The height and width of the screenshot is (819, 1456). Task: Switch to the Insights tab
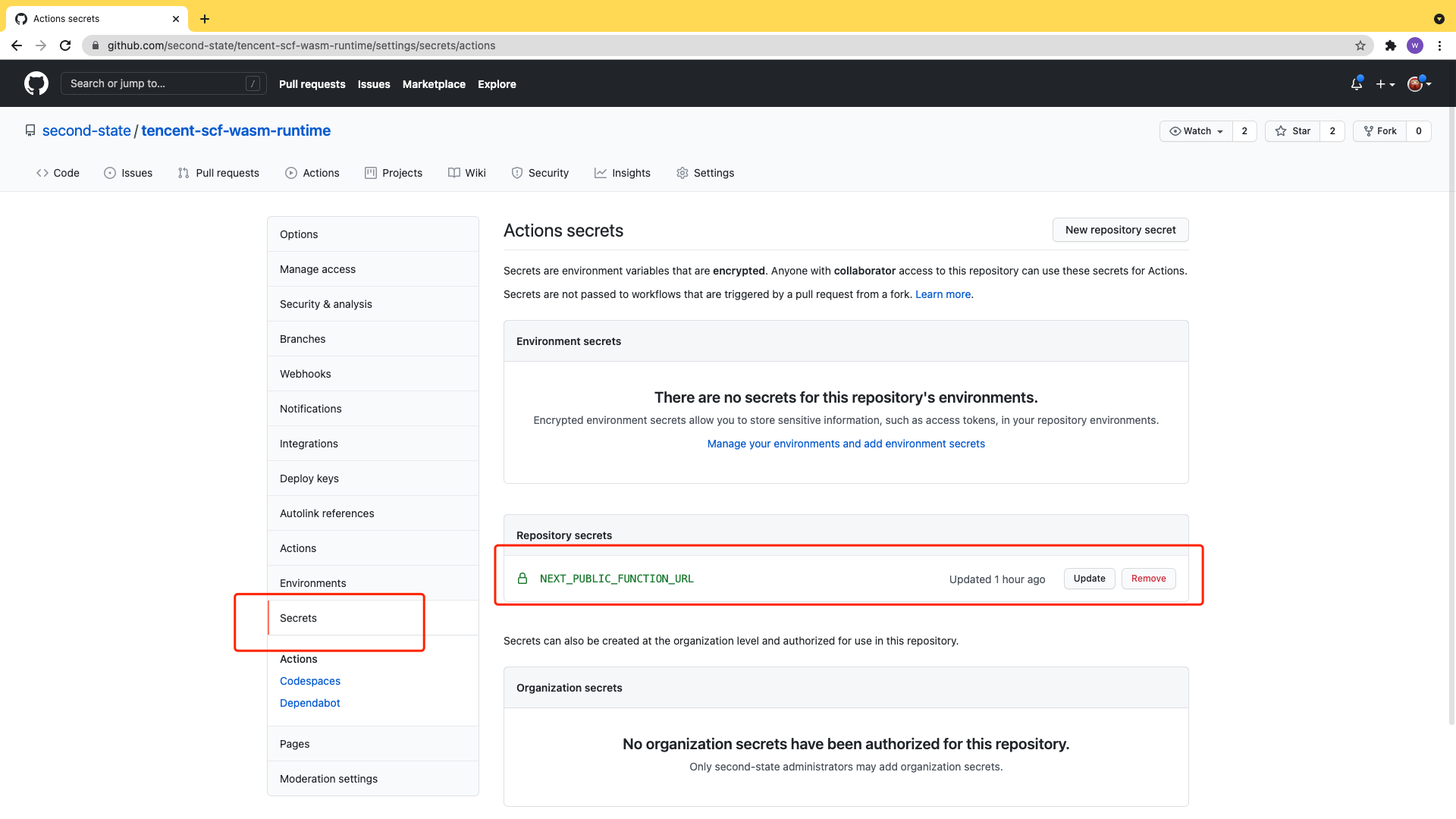coord(622,173)
